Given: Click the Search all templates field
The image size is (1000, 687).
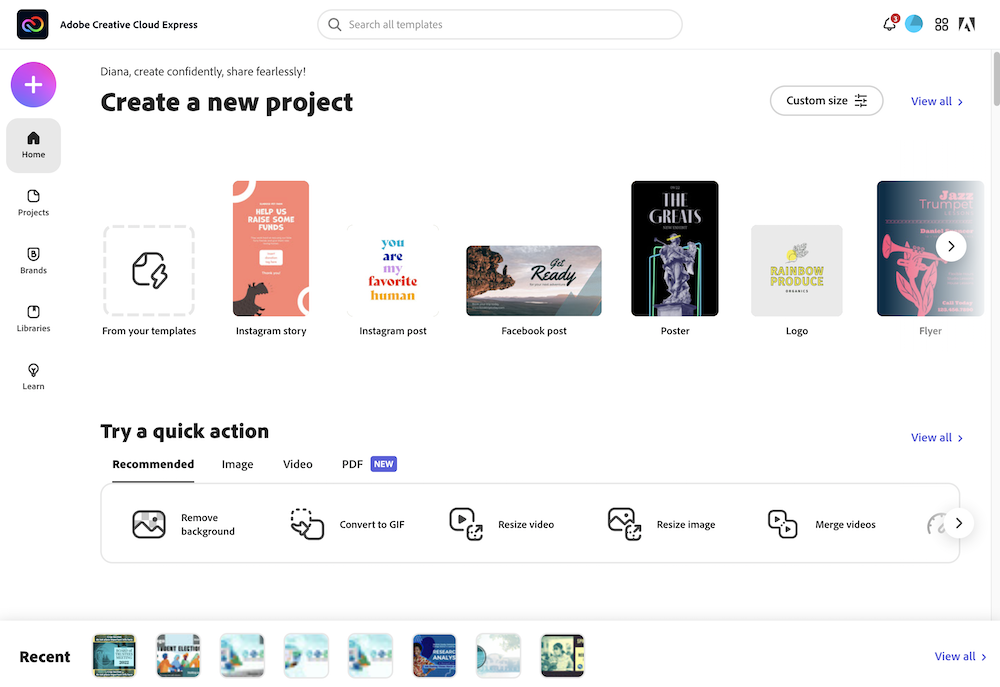Looking at the screenshot, I should (x=500, y=25).
